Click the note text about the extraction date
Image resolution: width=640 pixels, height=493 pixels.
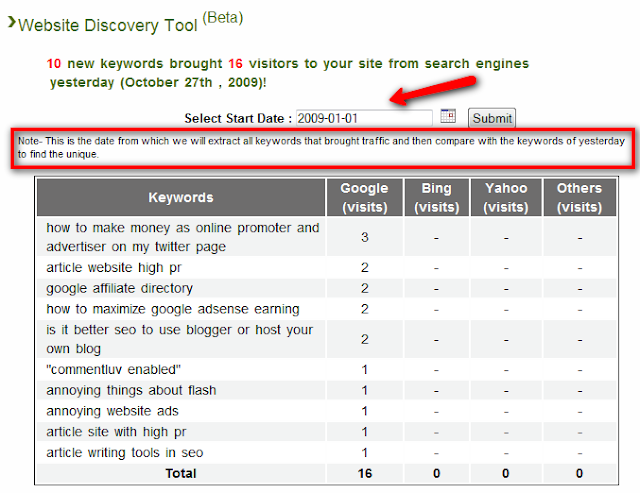321,148
